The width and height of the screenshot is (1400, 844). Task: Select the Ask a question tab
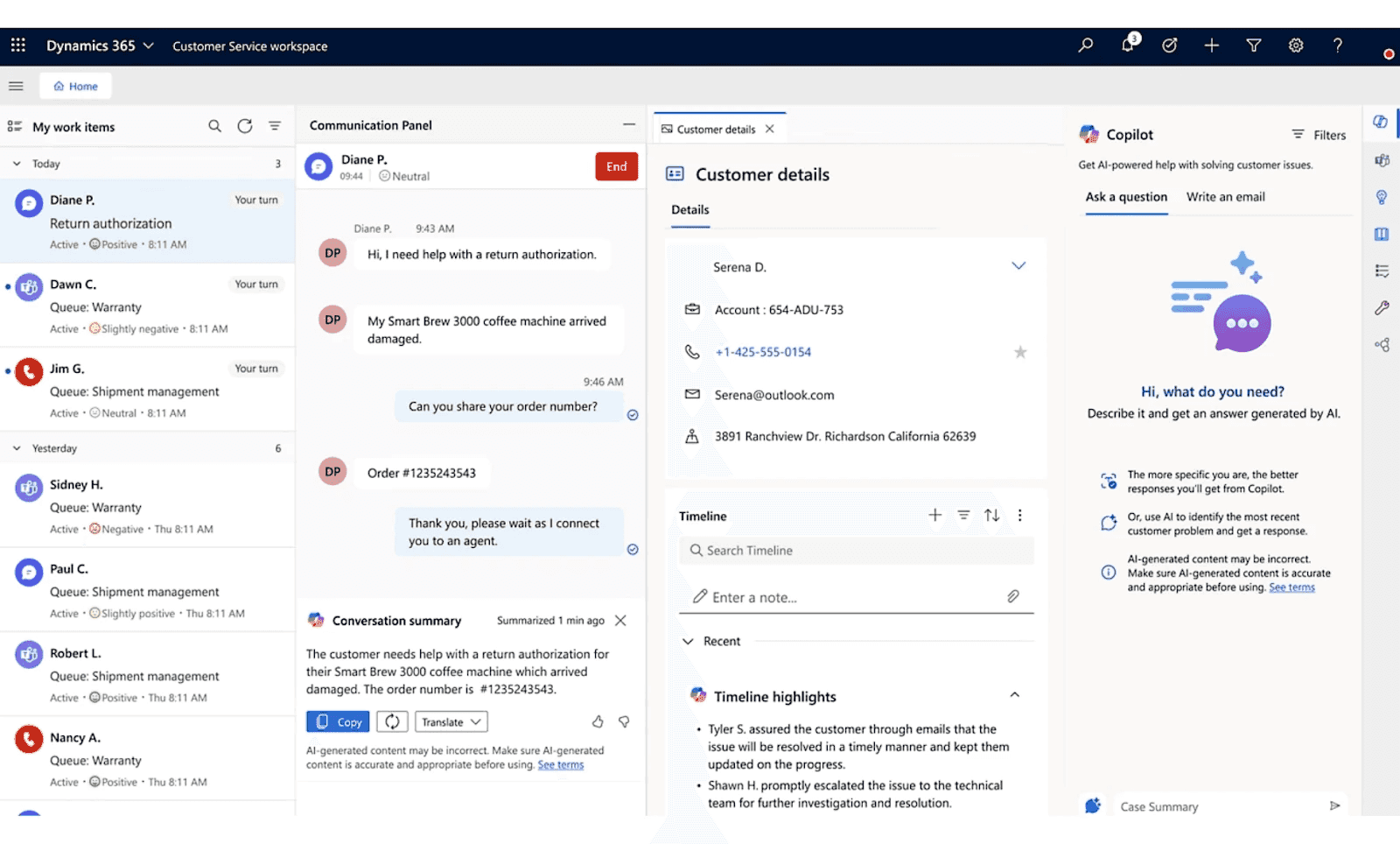(x=1126, y=197)
